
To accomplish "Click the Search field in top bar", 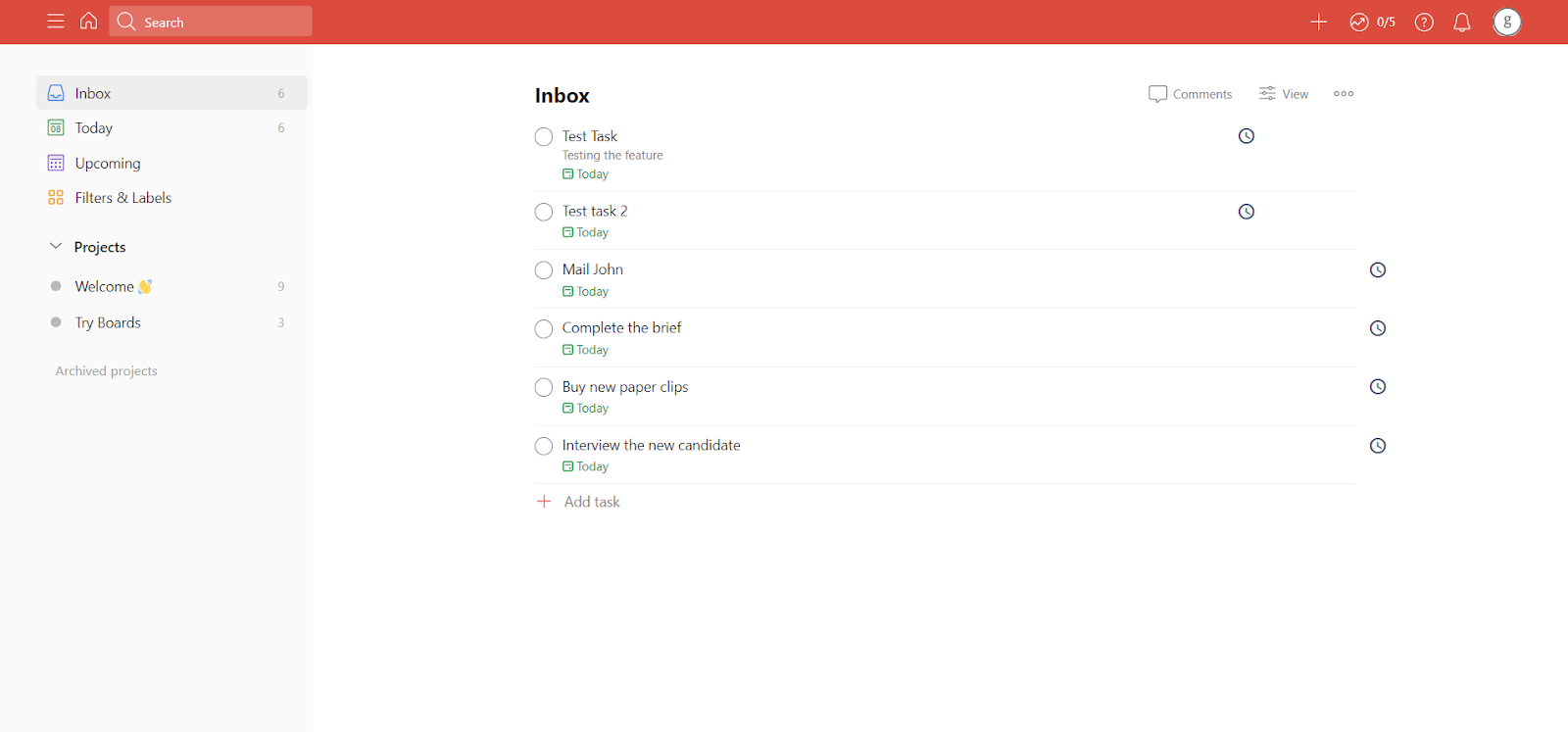I will (x=211, y=22).
